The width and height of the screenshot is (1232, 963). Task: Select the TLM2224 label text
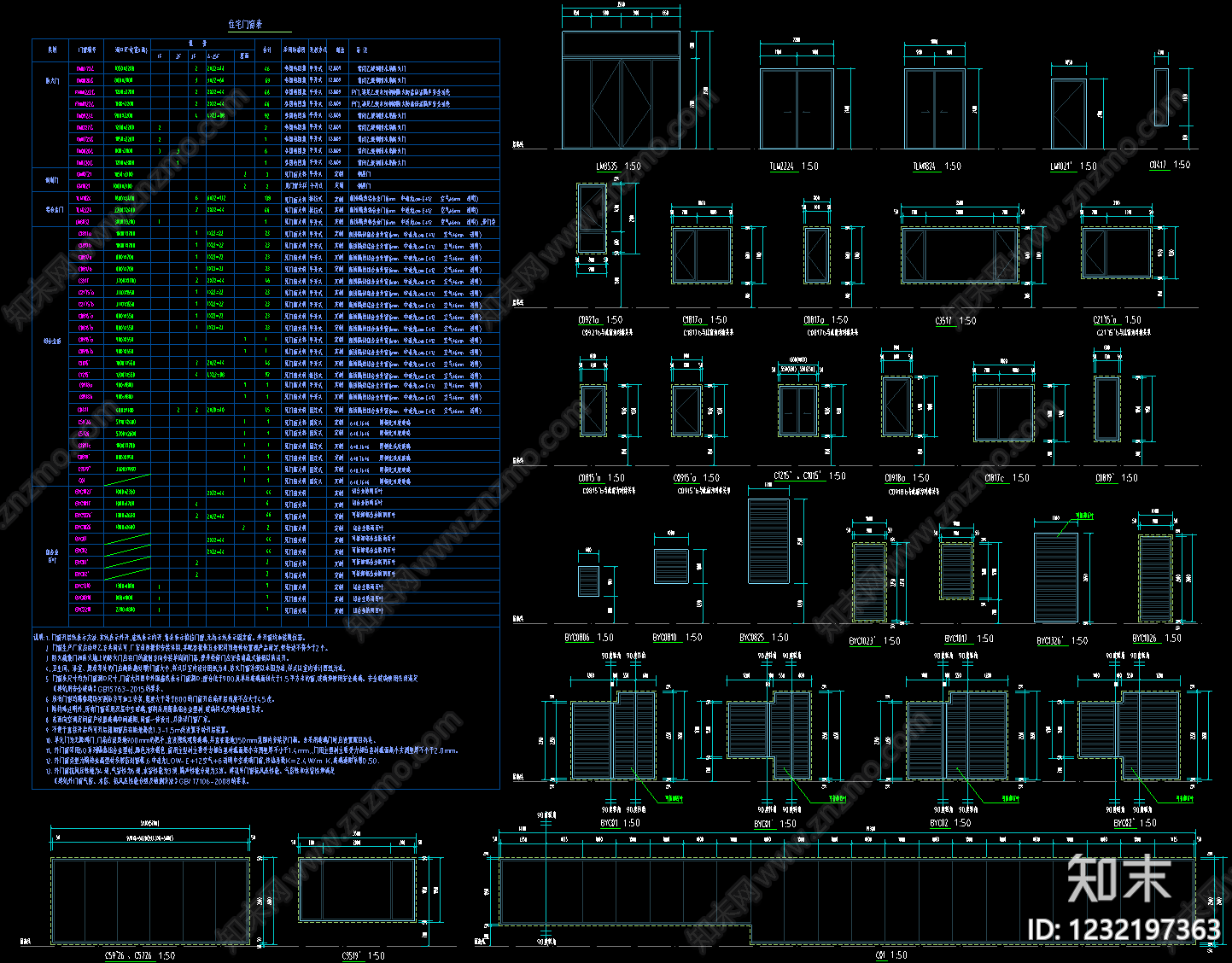(x=782, y=166)
